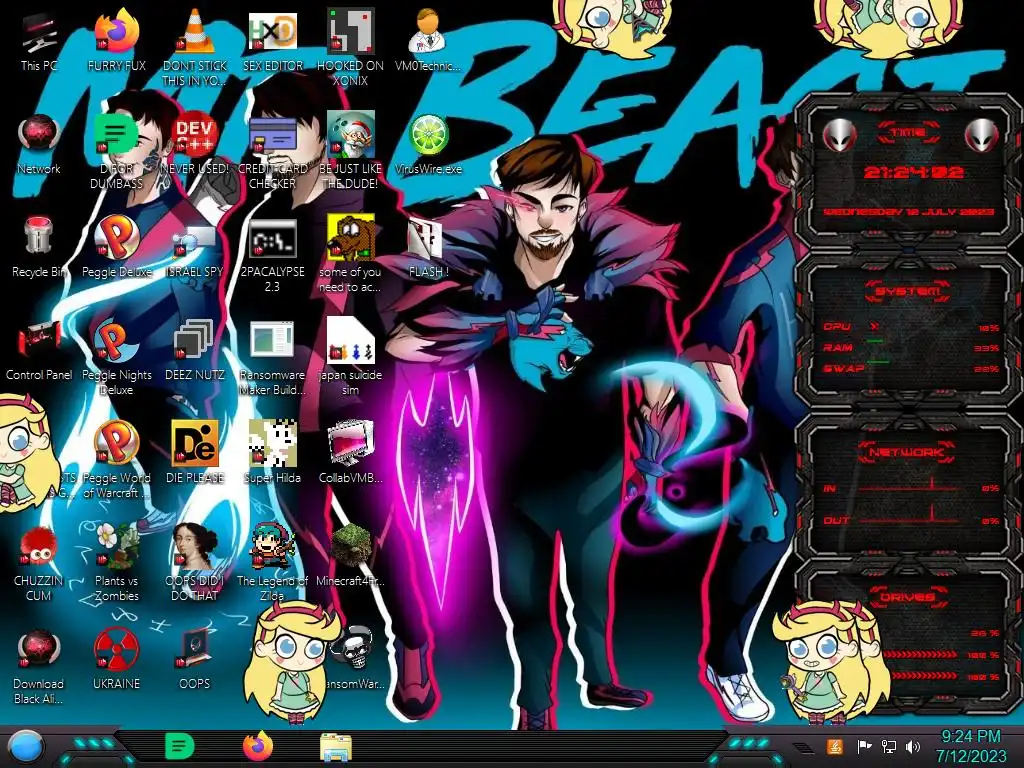Launch Peggle Nights Deluxe
The image size is (1024, 768).
click(117, 358)
